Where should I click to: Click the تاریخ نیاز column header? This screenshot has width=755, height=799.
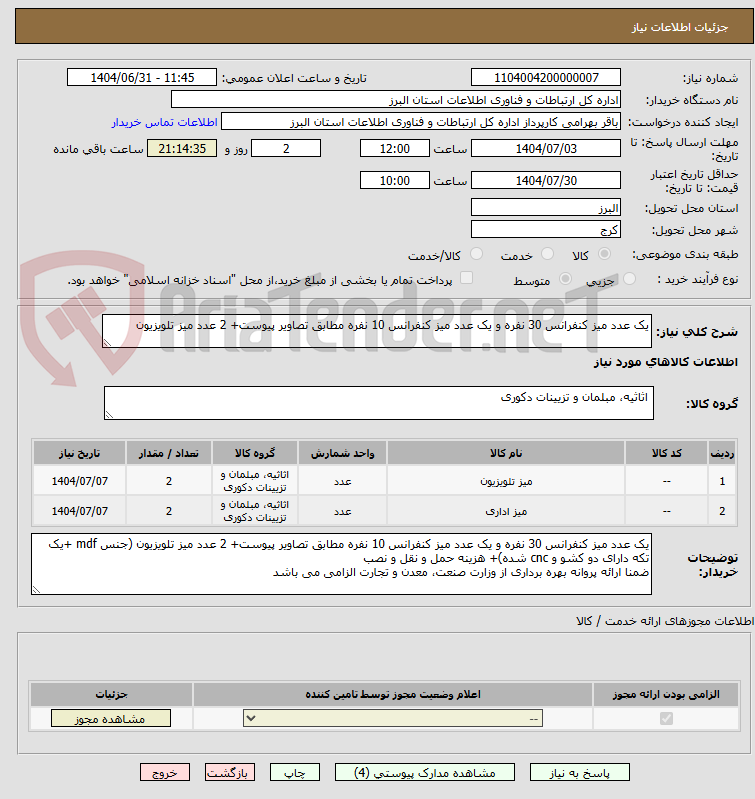coord(79,453)
